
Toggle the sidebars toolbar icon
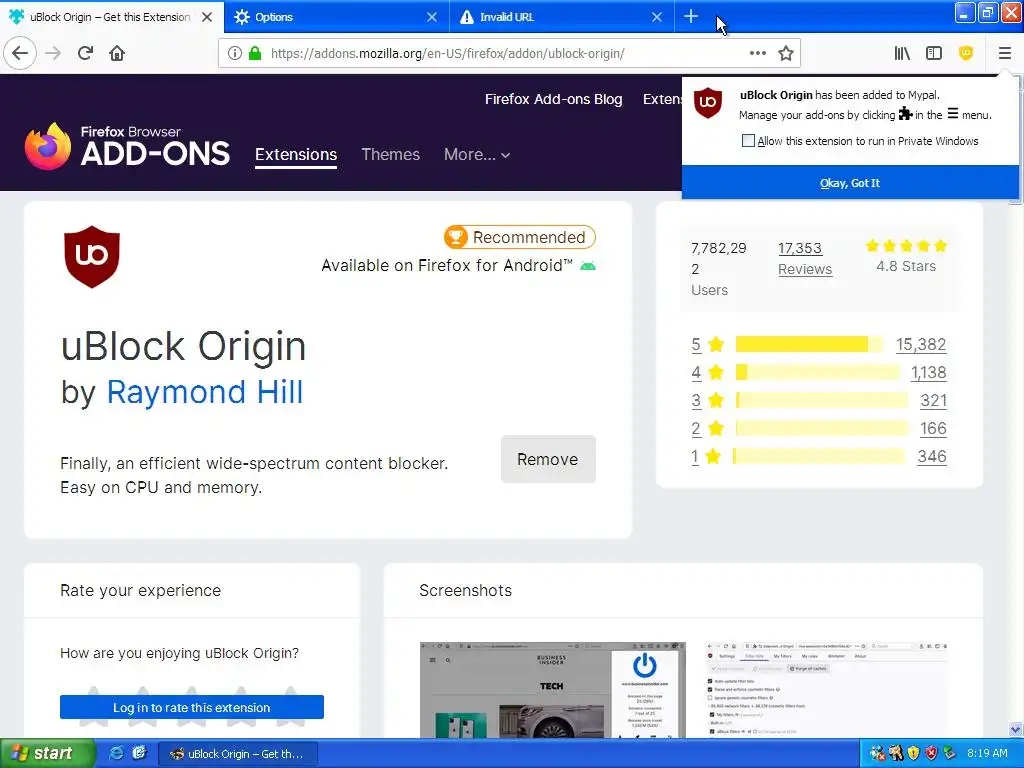[x=934, y=53]
